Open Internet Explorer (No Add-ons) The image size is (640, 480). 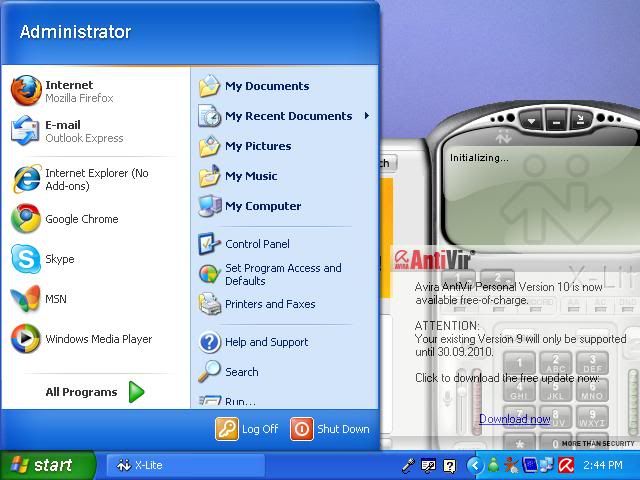[x=80, y=179]
